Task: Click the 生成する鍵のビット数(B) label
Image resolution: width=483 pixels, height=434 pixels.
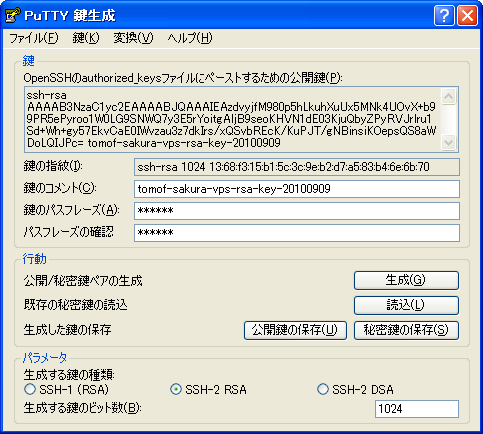Action: coord(83,408)
